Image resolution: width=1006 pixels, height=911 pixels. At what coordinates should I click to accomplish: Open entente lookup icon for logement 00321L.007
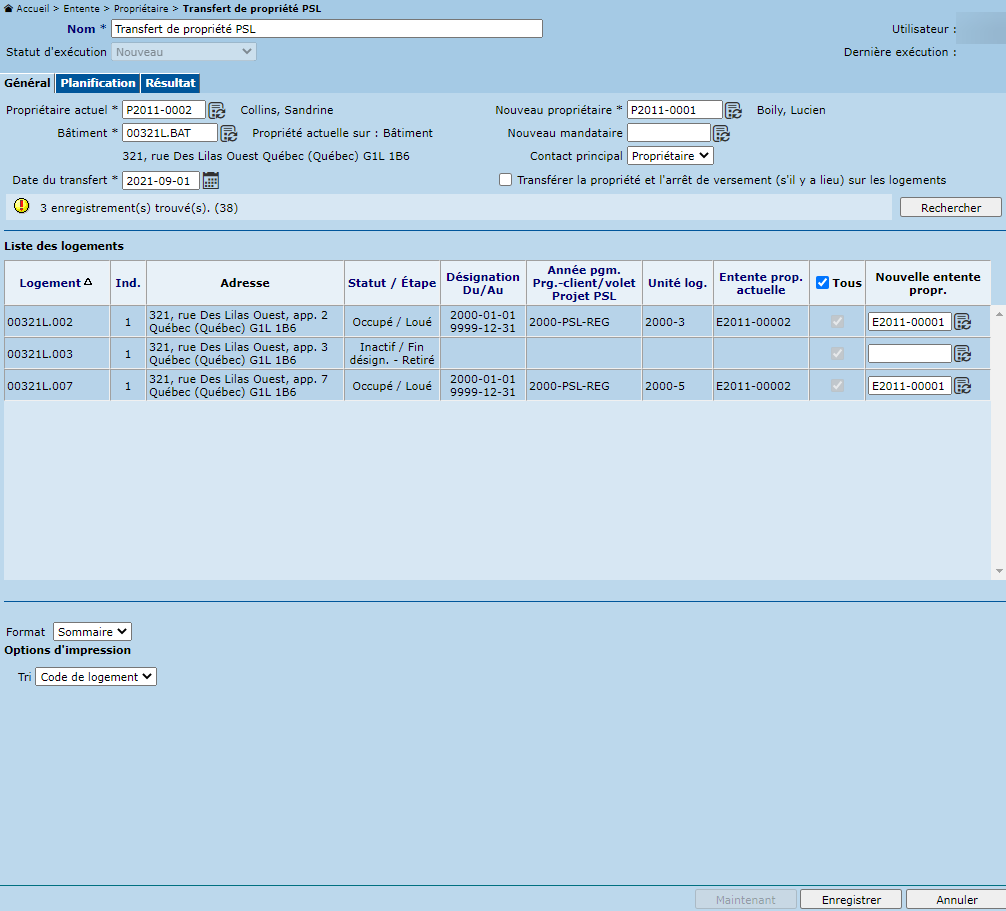click(x=962, y=386)
